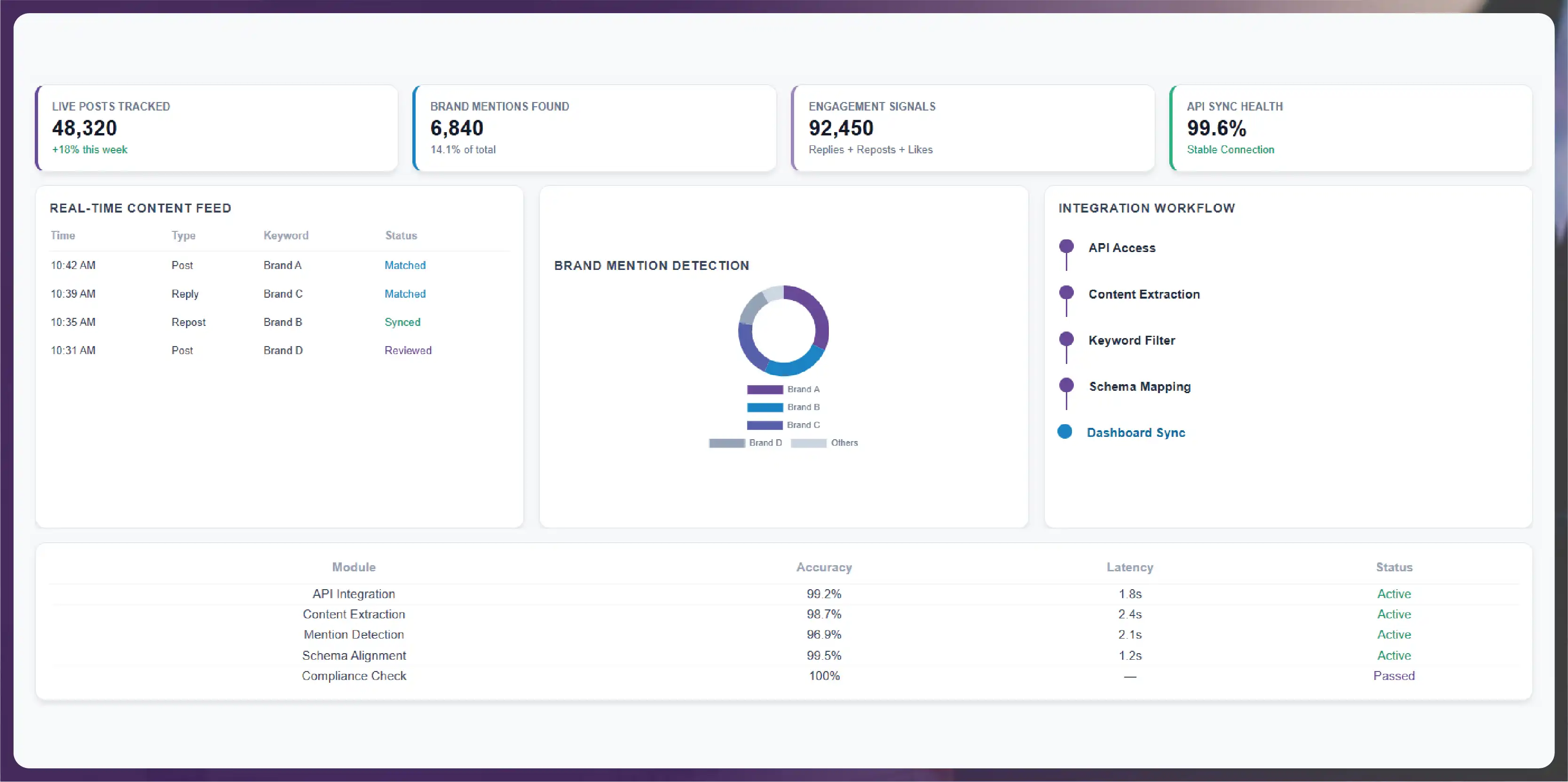Viewport: 1568px width, 782px height.
Task: Select the API Access workflow label
Action: [x=1122, y=248]
